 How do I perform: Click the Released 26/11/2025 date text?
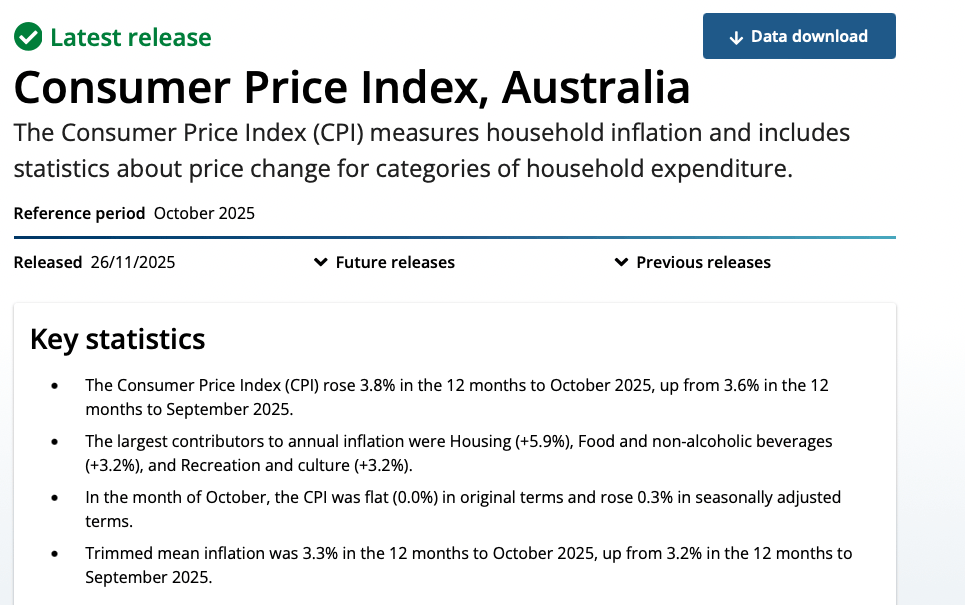tap(94, 262)
